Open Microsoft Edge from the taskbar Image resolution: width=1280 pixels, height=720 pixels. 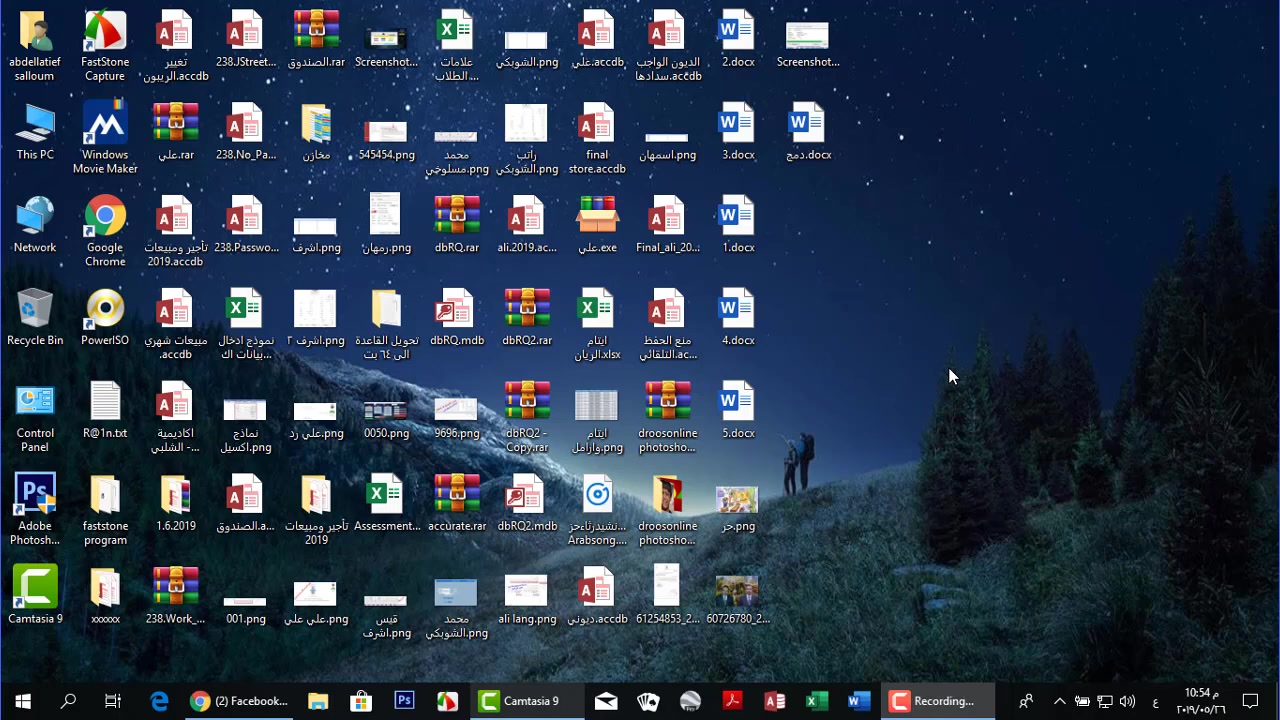[160, 701]
